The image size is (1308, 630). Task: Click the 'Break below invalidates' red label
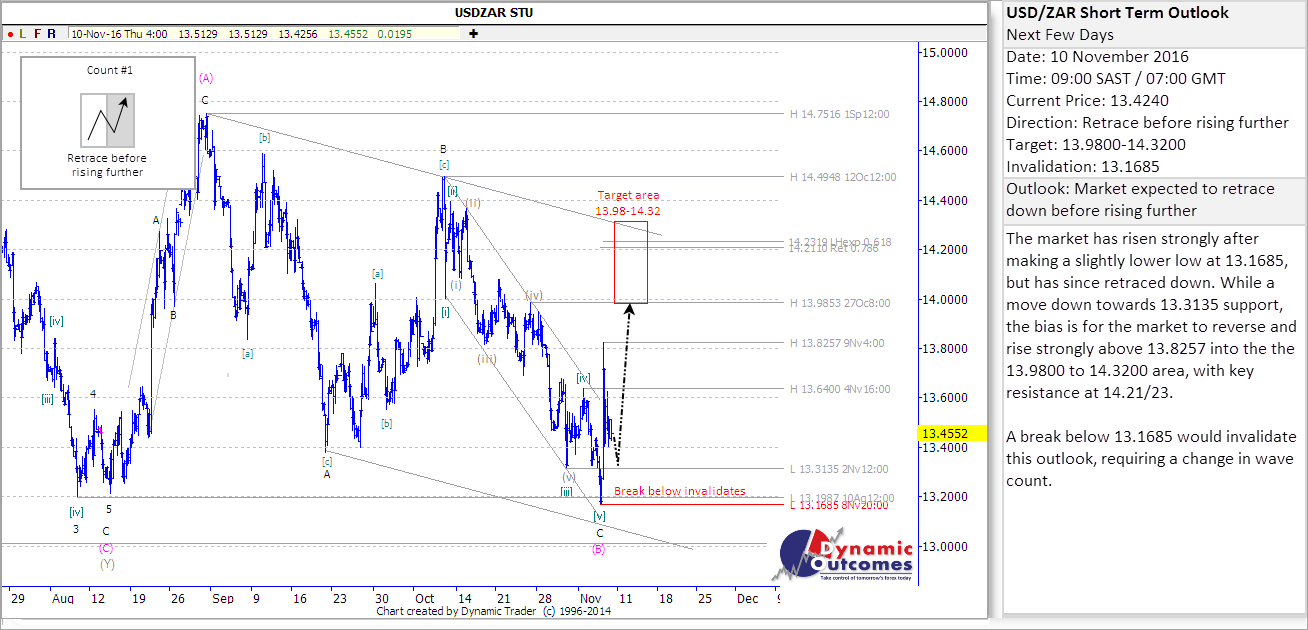point(679,491)
